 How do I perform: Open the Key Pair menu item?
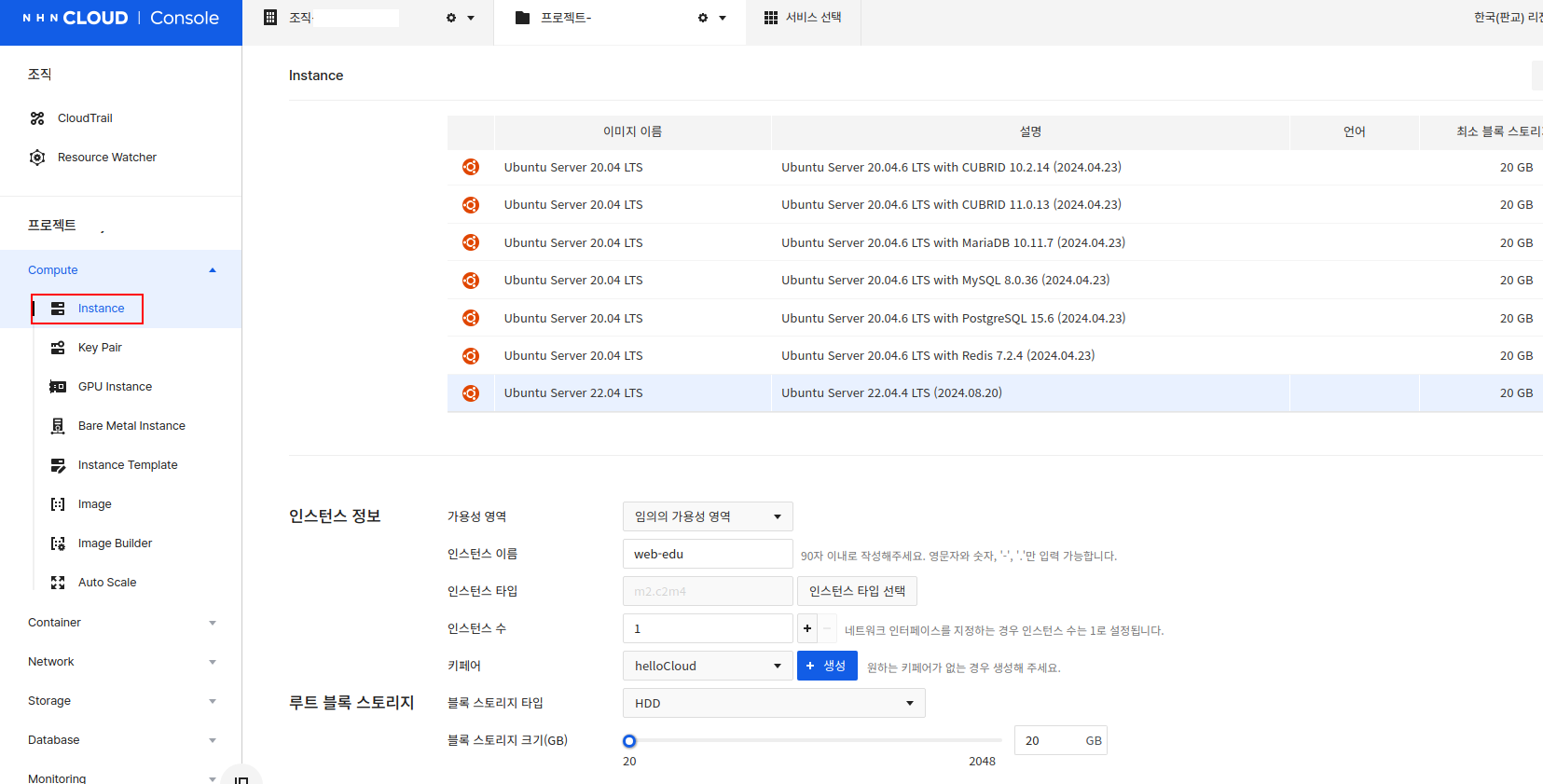click(100, 348)
